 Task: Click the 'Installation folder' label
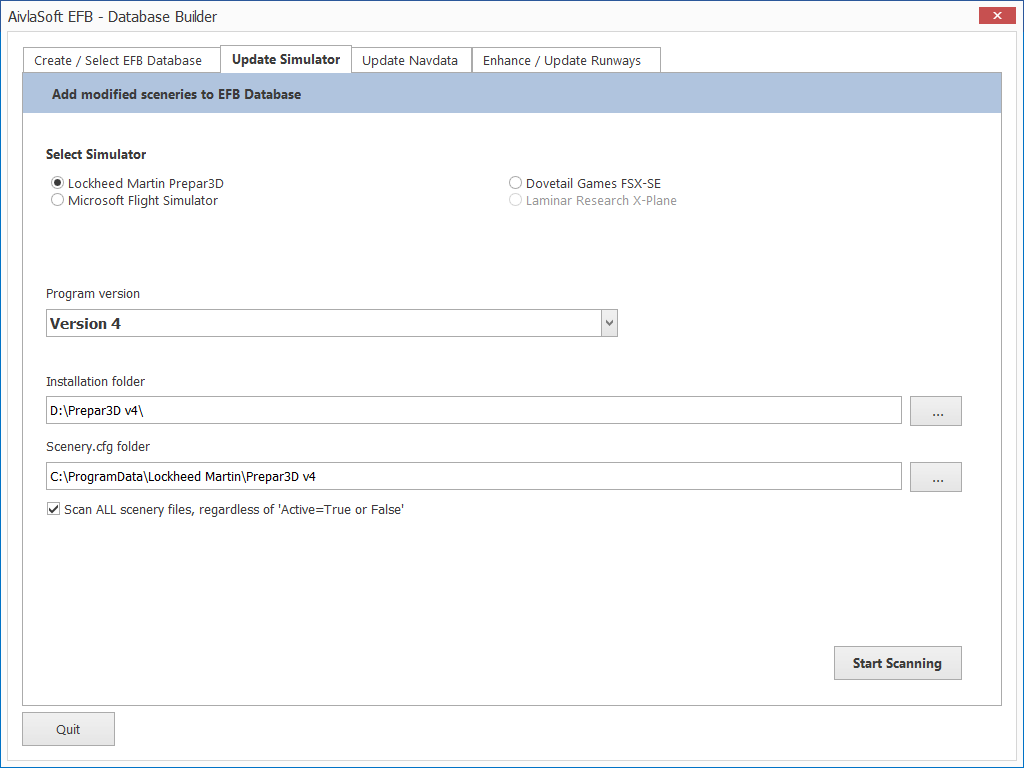click(x=95, y=381)
